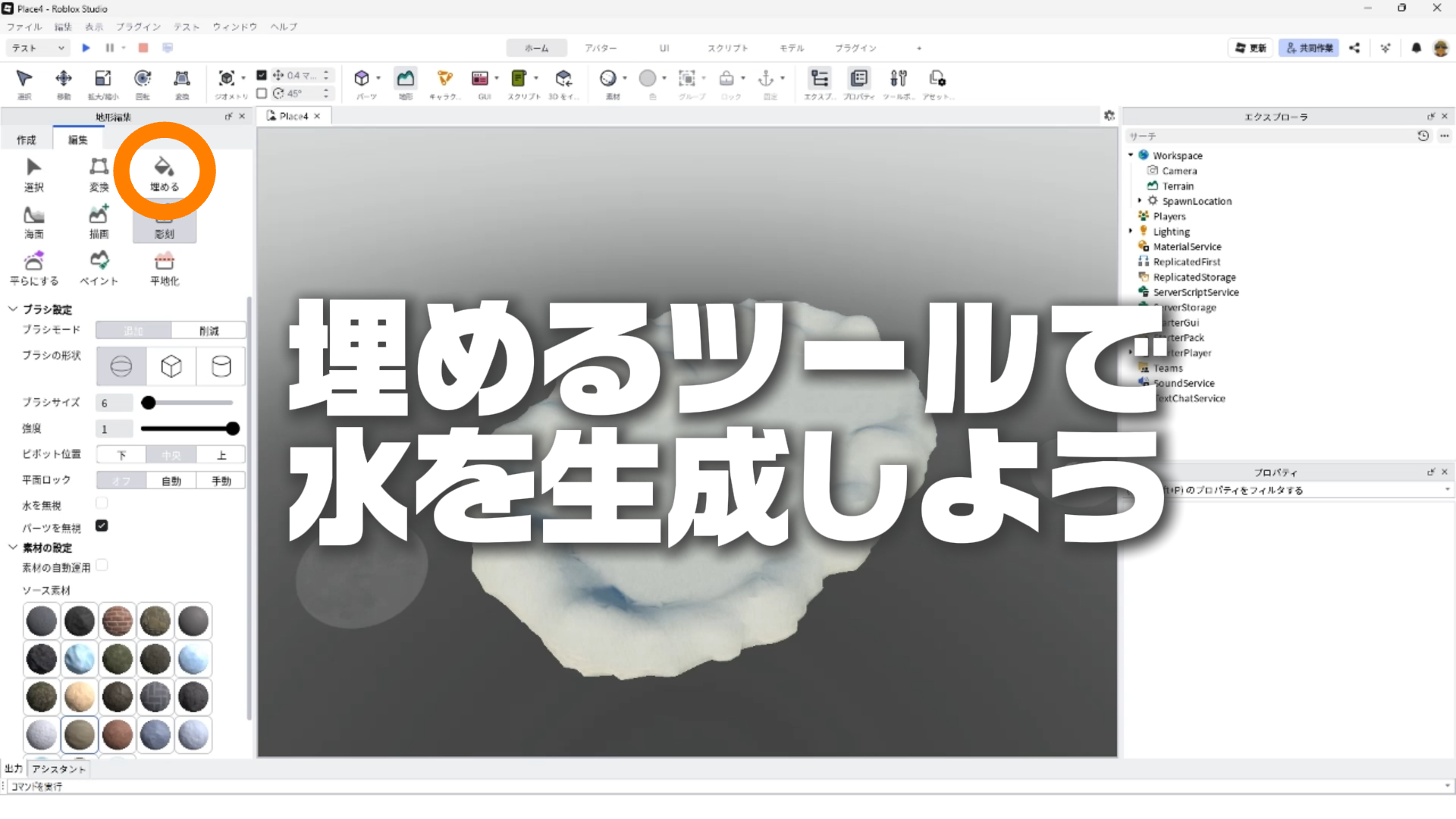Select the 平地化 (Flatten) terrain tool
This screenshot has width=1456, height=819.
(x=164, y=268)
